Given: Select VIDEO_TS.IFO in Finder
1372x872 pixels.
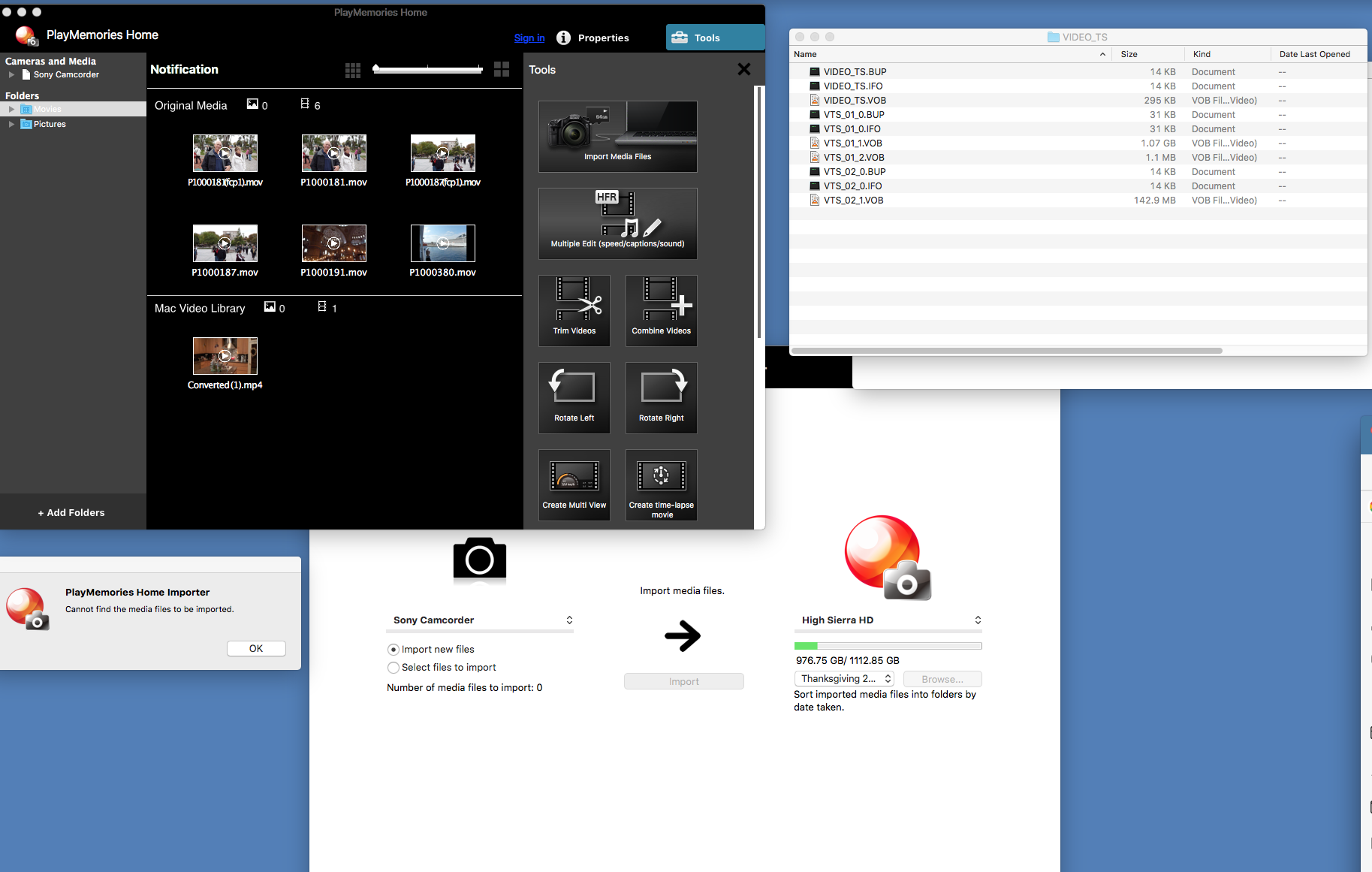Looking at the screenshot, I should coord(1078,86).
